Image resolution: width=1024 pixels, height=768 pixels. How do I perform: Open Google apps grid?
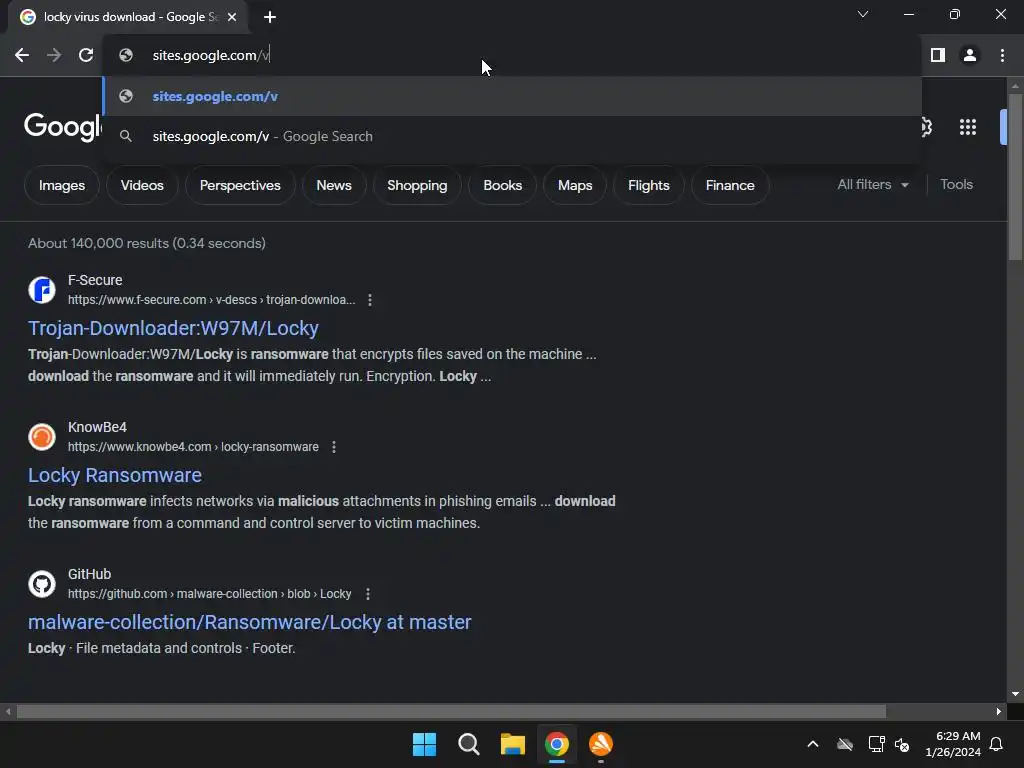[x=968, y=127]
